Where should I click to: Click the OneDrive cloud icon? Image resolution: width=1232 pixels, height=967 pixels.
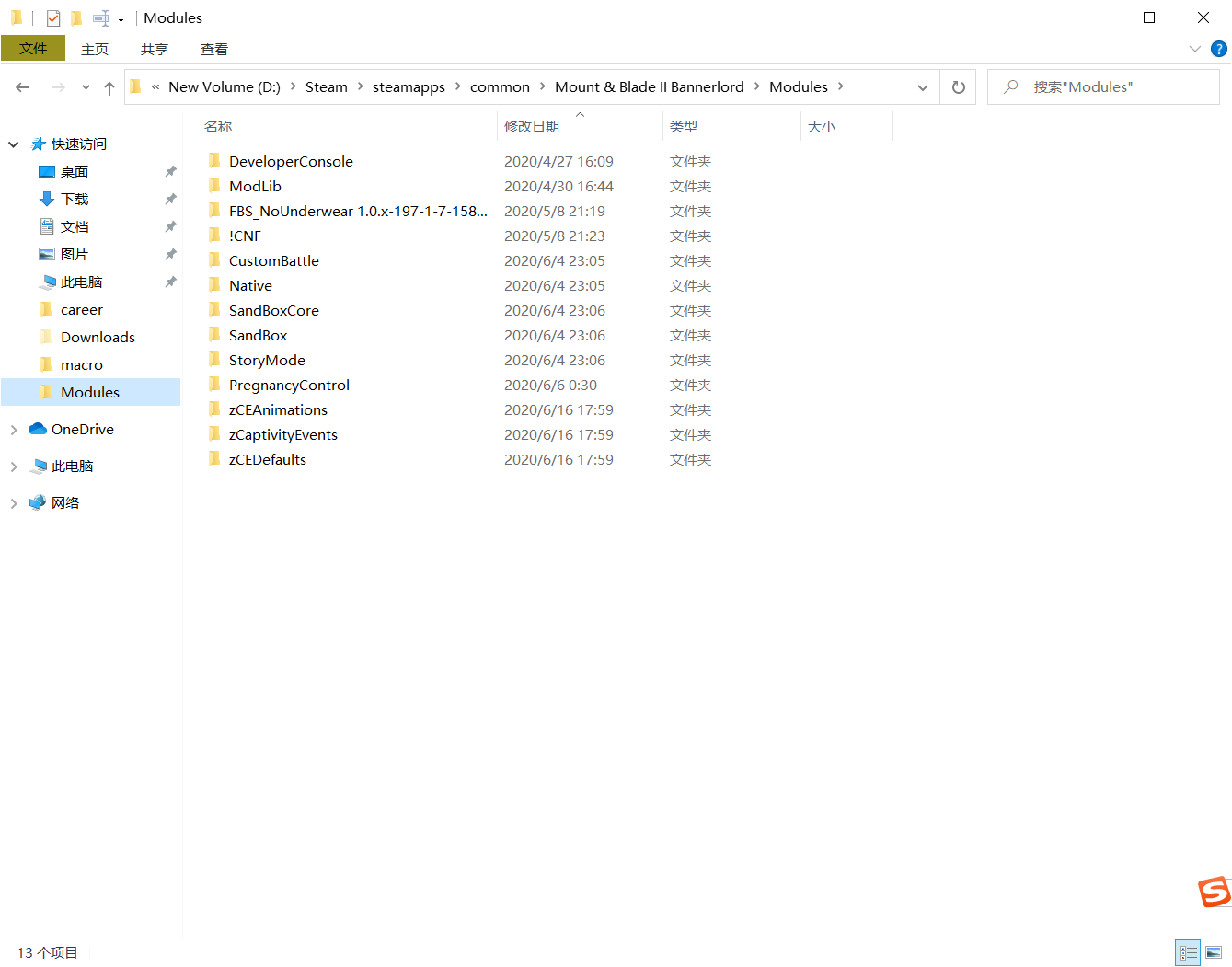click(38, 429)
